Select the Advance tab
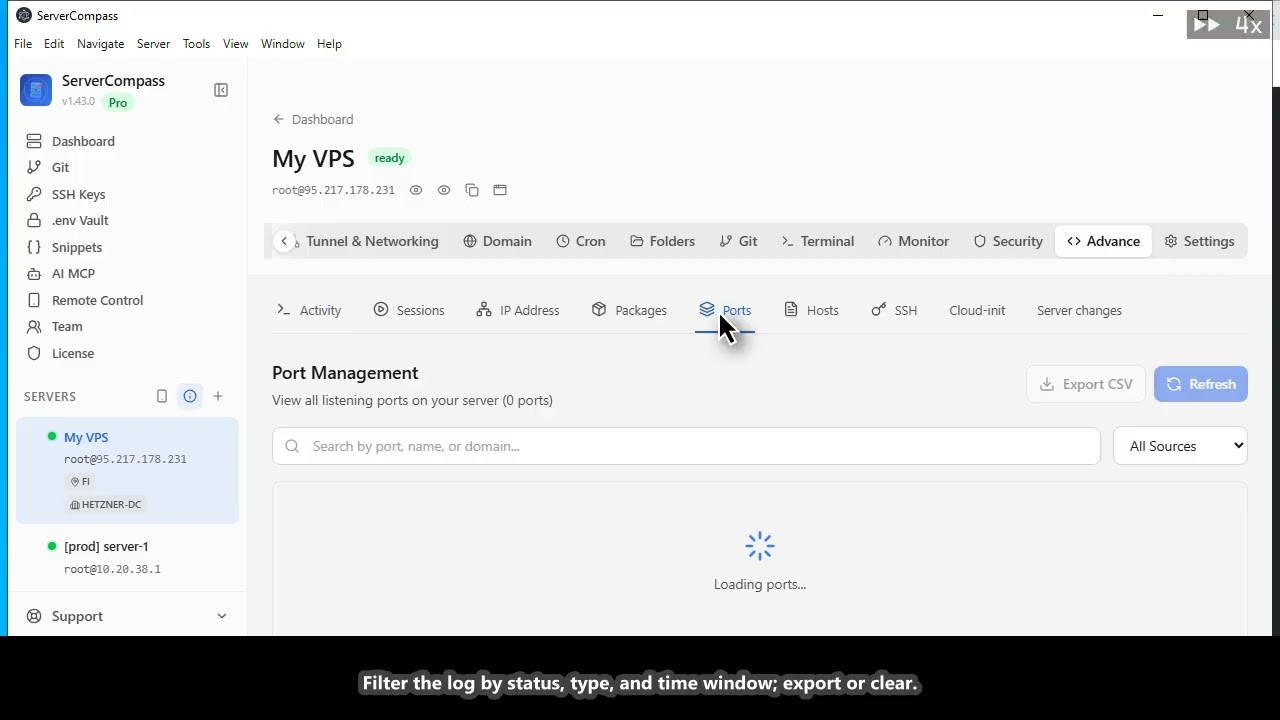 (x=1103, y=241)
